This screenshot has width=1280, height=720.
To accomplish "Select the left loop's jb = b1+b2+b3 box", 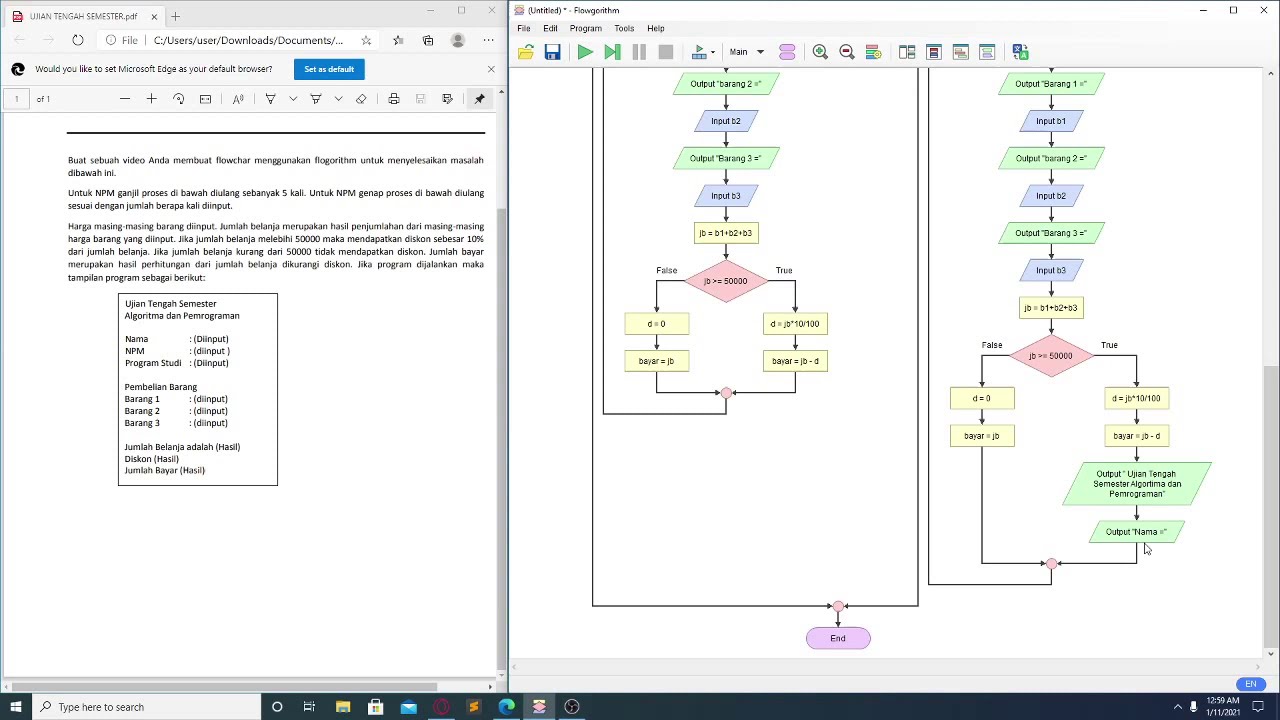I will (726, 233).
